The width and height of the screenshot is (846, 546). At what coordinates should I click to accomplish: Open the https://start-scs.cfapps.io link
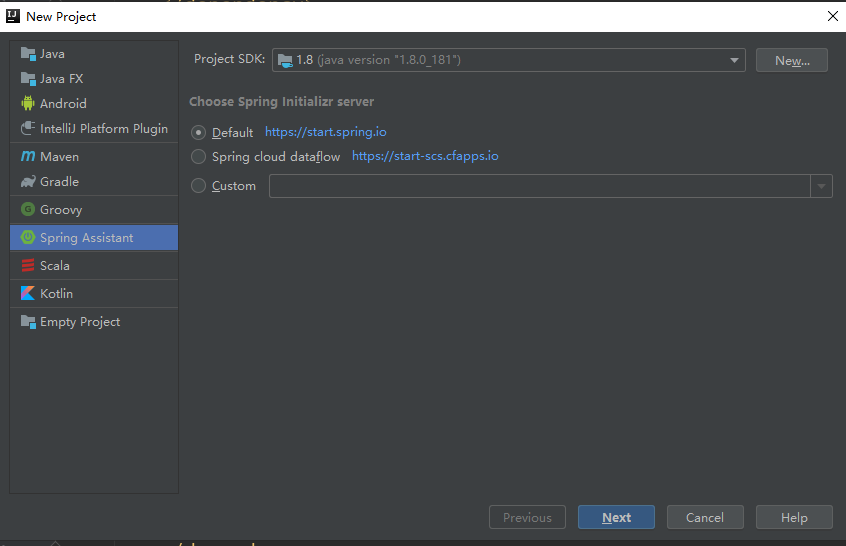click(x=425, y=156)
